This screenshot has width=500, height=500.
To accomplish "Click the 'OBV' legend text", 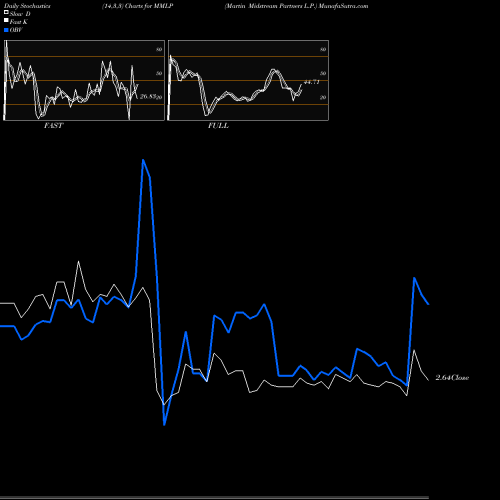I will coord(16,30).
